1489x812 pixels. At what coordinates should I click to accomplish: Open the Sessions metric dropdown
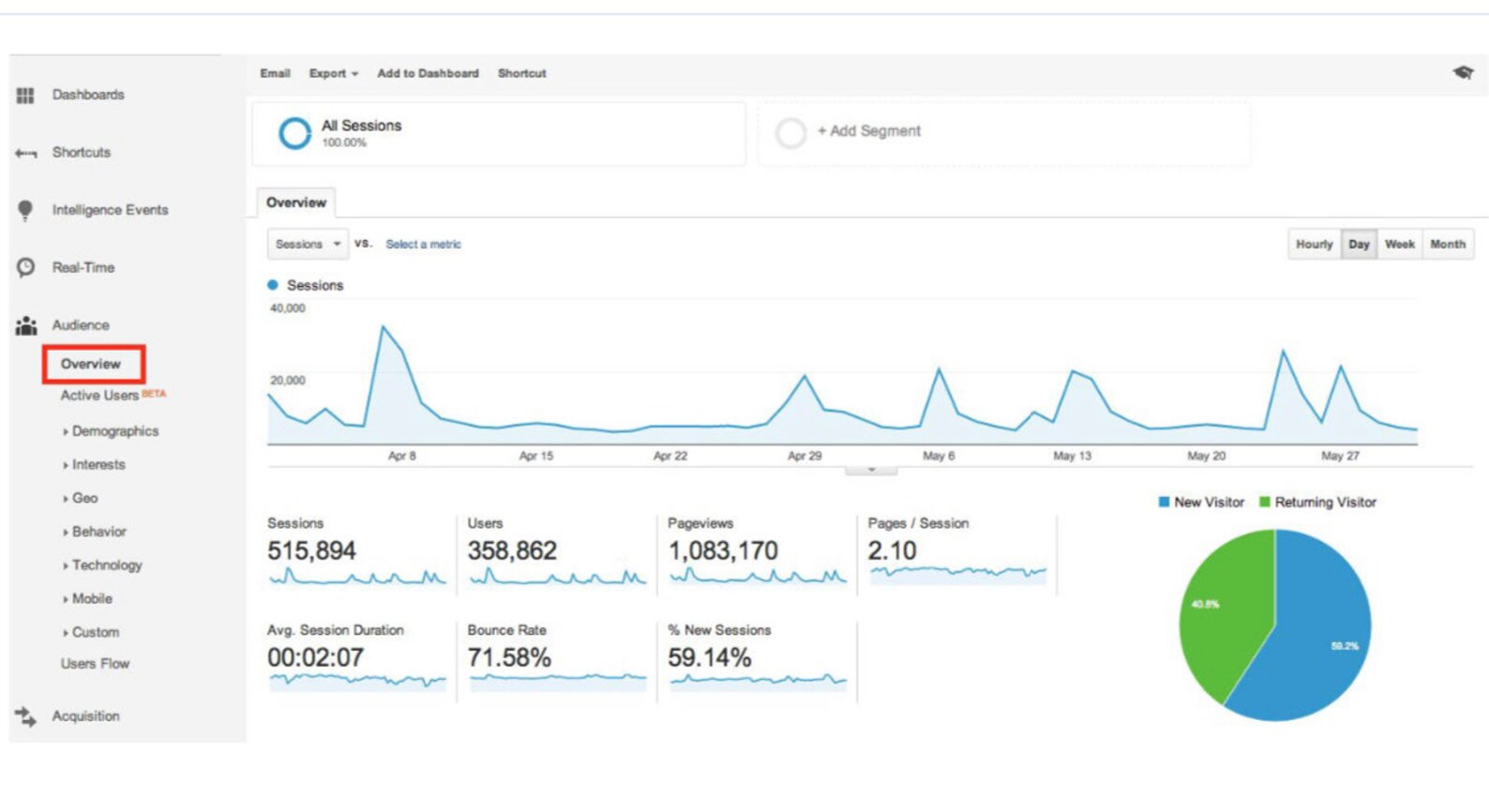coord(308,245)
